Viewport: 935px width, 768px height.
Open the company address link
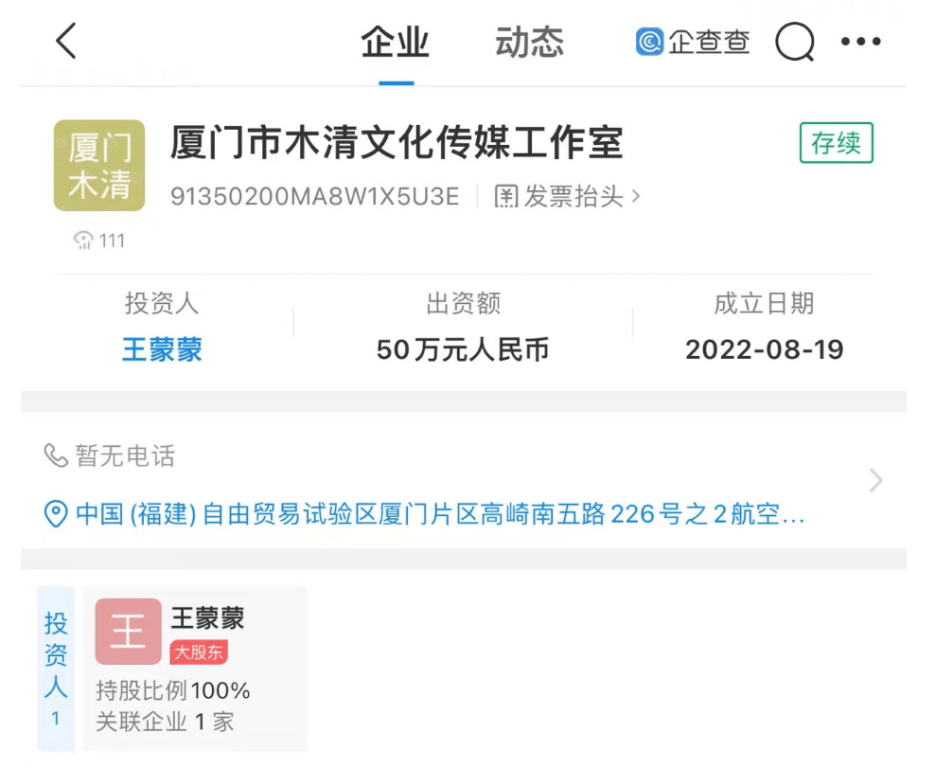click(x=450, y=512)
